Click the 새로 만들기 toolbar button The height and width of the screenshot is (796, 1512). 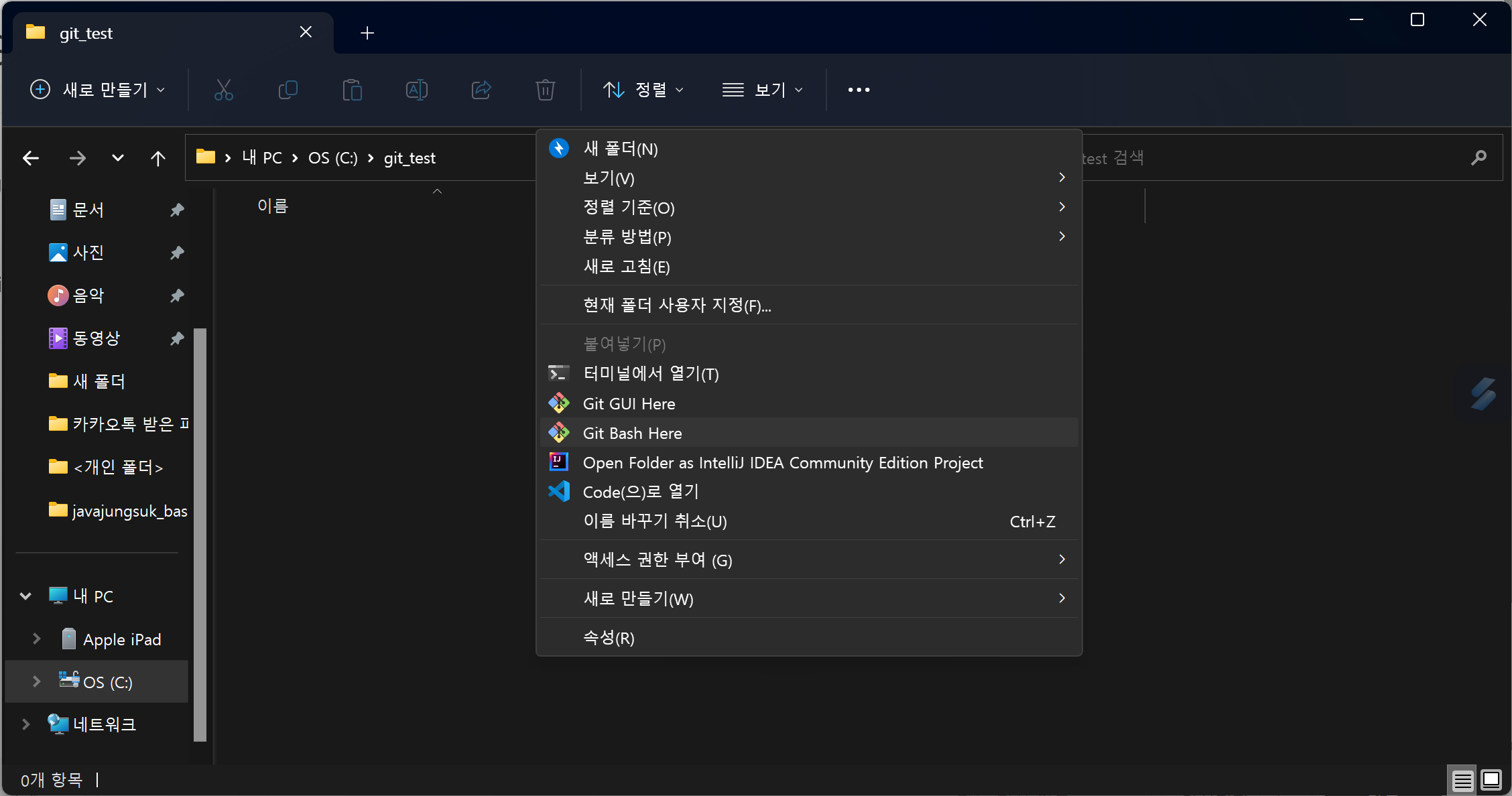tap(98, 90)
